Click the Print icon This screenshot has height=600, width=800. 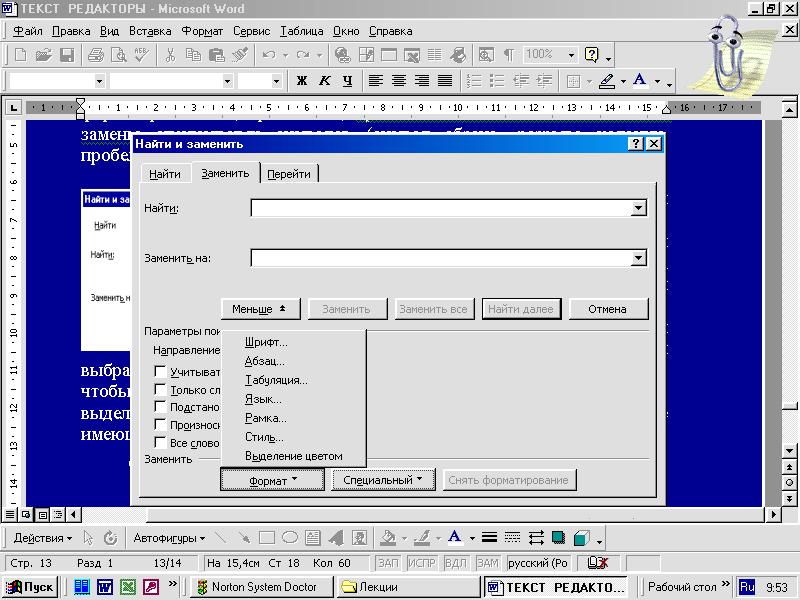point(95,55)
